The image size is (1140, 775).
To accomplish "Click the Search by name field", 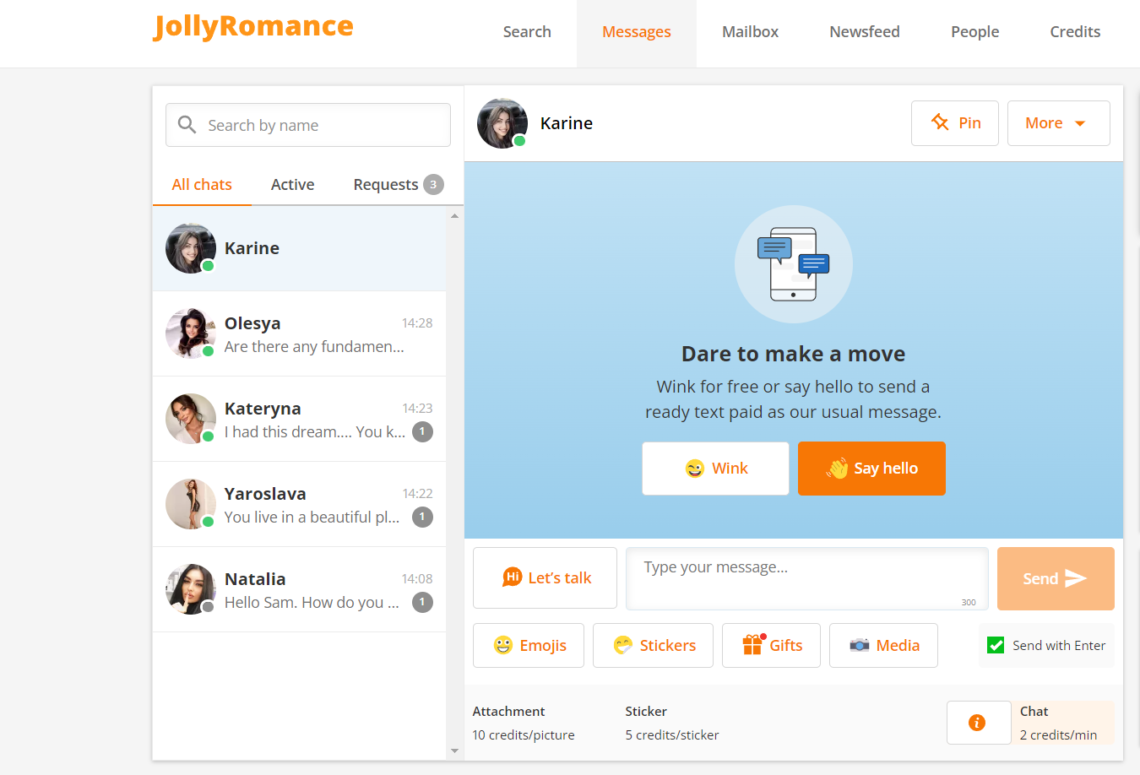I will [308, 125].
